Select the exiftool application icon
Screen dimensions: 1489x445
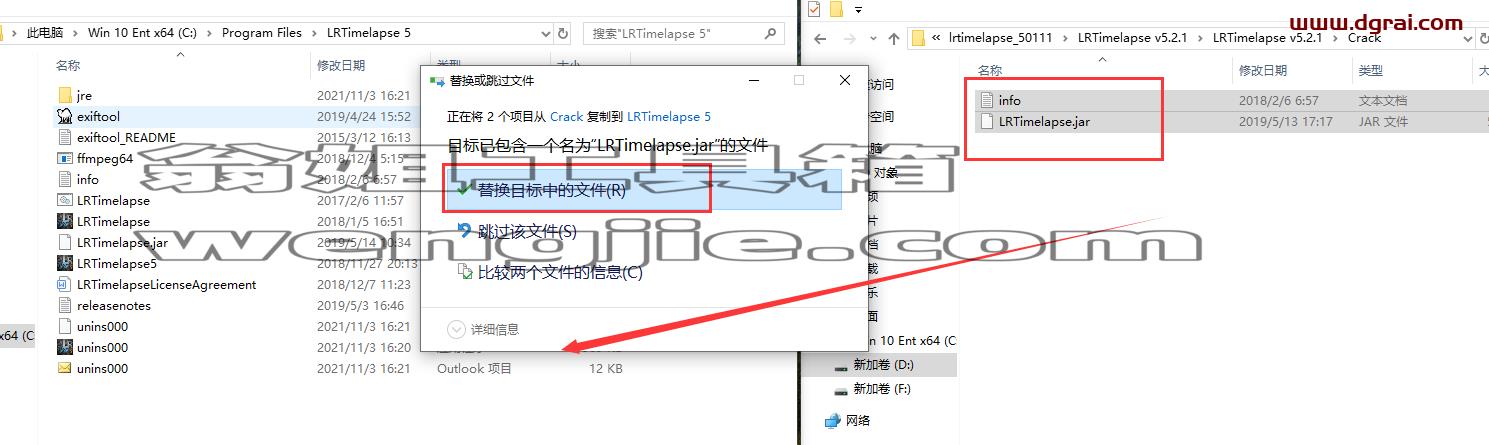click(x=65, y=117)
